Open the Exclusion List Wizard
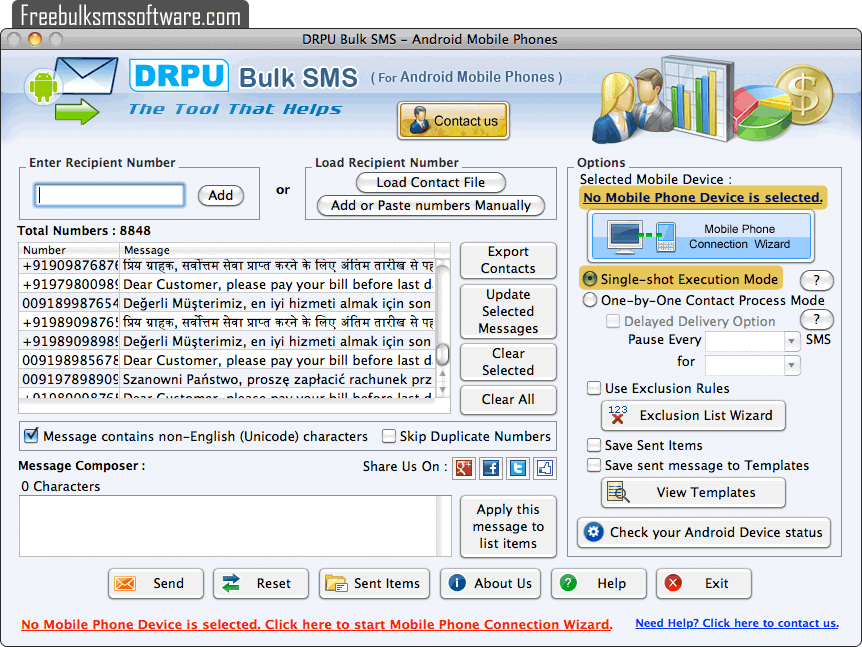This screenshot has width=862, height=647. pyautogui.click(x=693, y=415)
